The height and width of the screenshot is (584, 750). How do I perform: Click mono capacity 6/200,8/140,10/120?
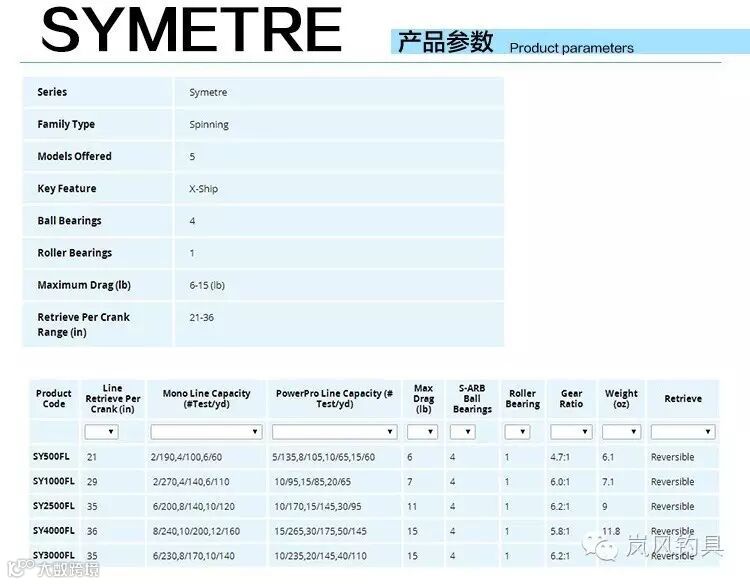[194, 507]
